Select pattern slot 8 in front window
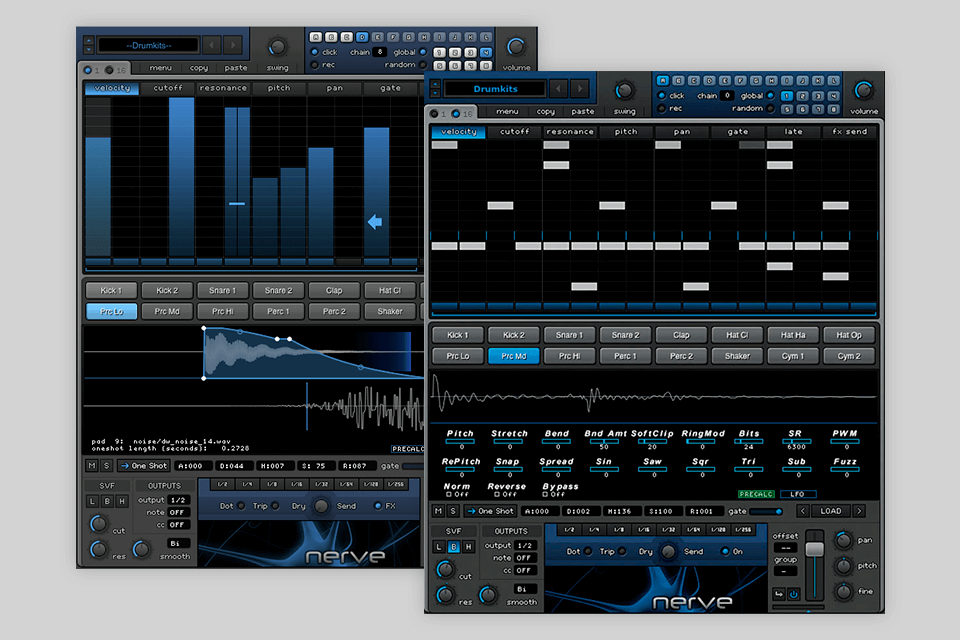Image resolution: width=960 pixels, height=640 pixels. tap(833, 110)
